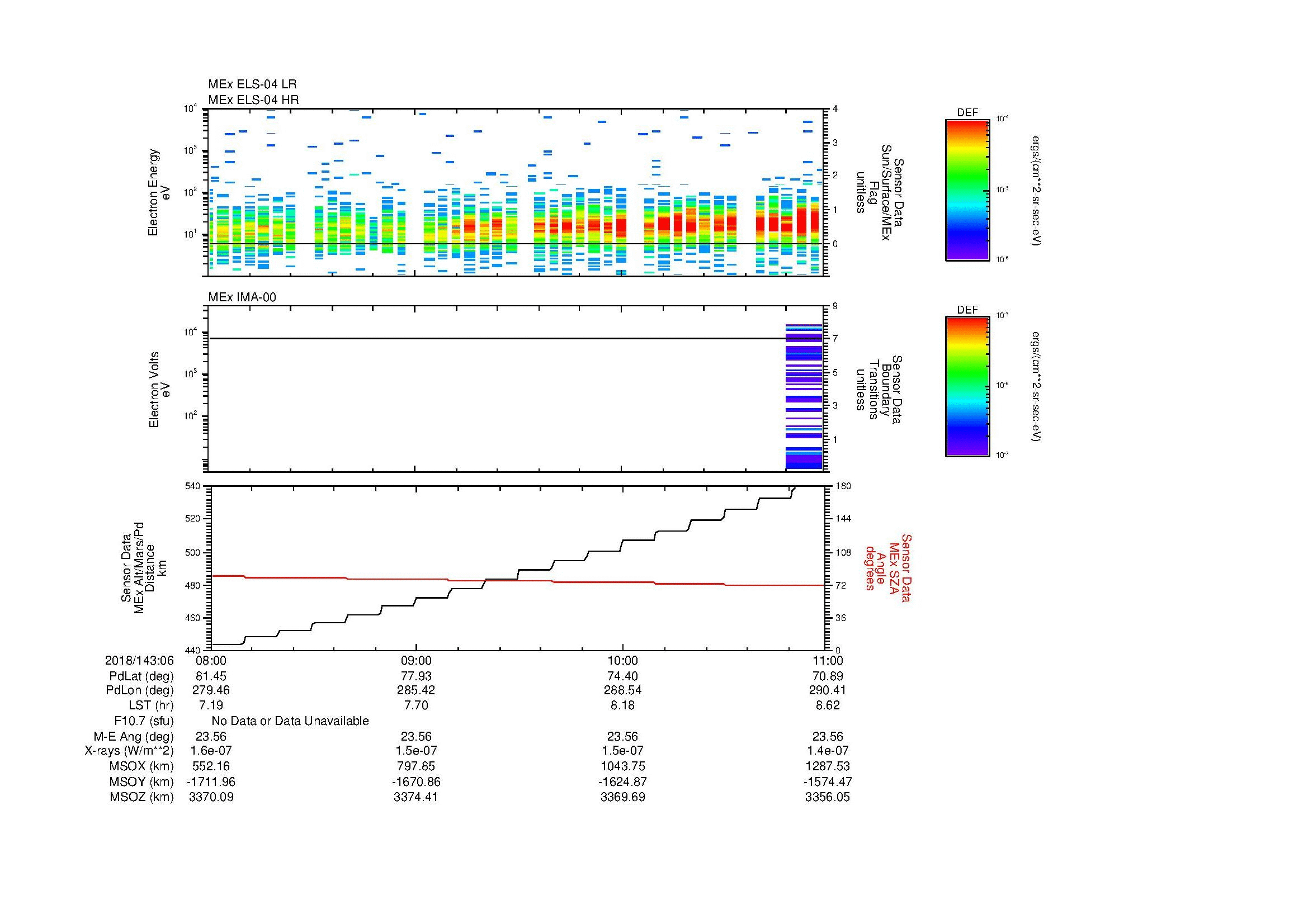The height and width of the screenshot is (924, 1308).
Task: Select the lower DEF color bar
Action: point(967,387)
